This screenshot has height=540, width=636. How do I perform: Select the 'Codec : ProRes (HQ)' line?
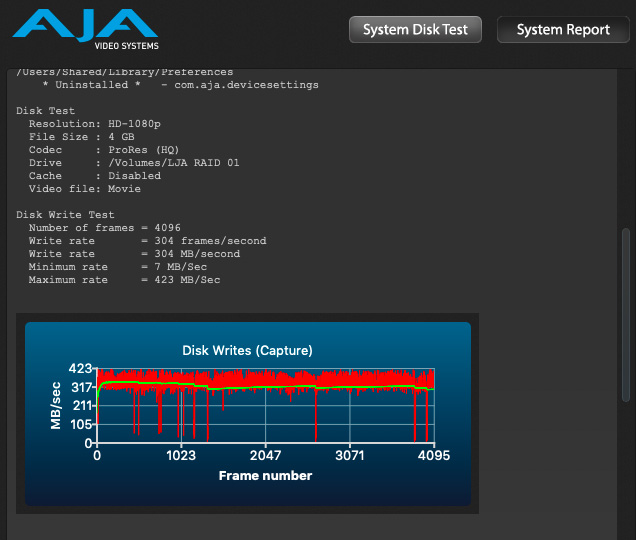104,150
